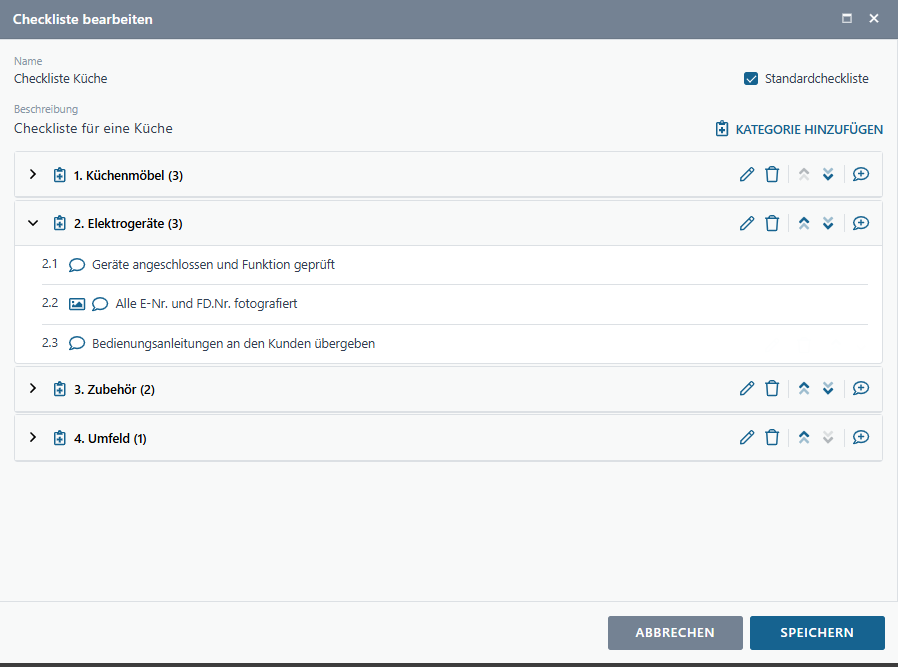Expand the 3. Zubehör category
This screenshot has width=898, height=667.
(32, 389)
